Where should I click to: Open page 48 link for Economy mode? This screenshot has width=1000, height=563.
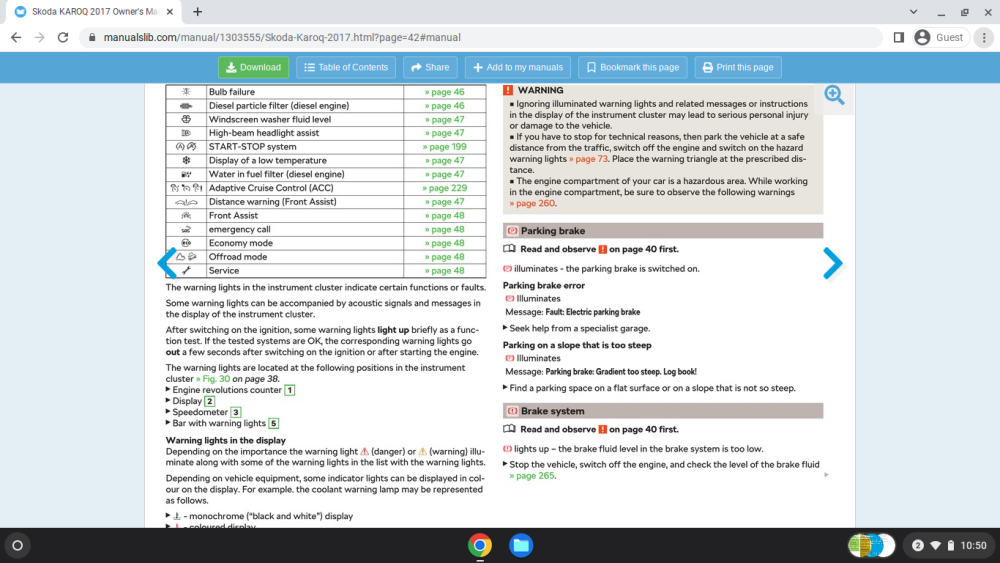point(445,243)
